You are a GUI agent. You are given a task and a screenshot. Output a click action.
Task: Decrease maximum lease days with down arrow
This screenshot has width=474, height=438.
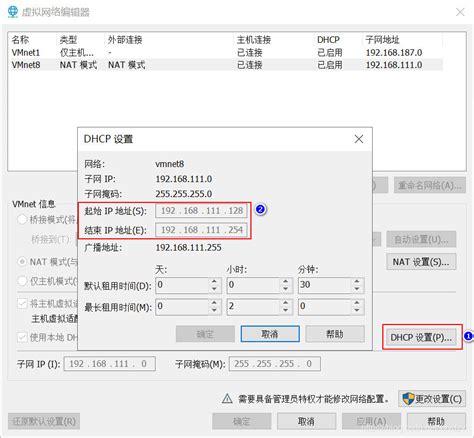click(214, 311)
